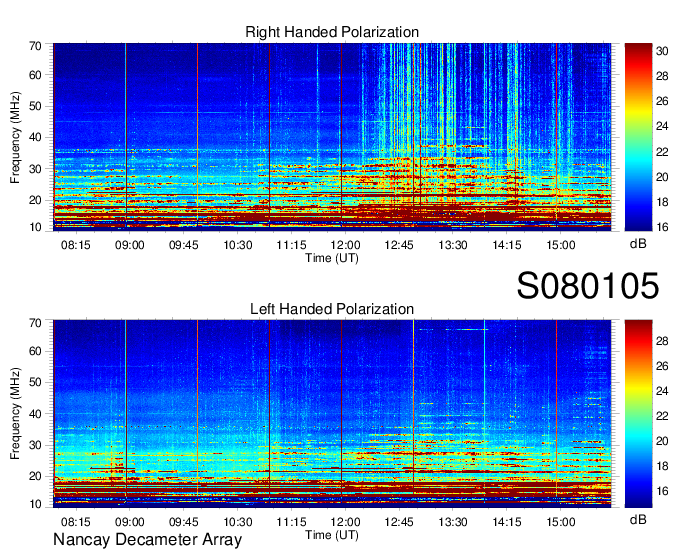The image size is (680, 552).
Task: Click the 12:00 tick under the Right Handed plot
Action: pyautogui.click(x=345, y=245)
